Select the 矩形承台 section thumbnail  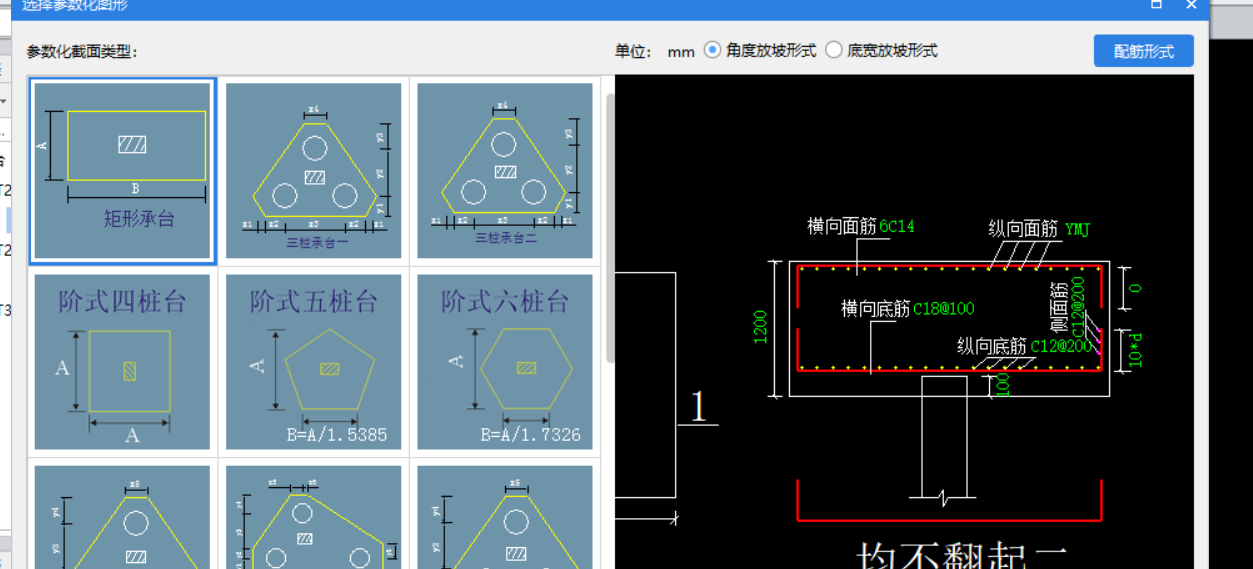click(122, 171)
